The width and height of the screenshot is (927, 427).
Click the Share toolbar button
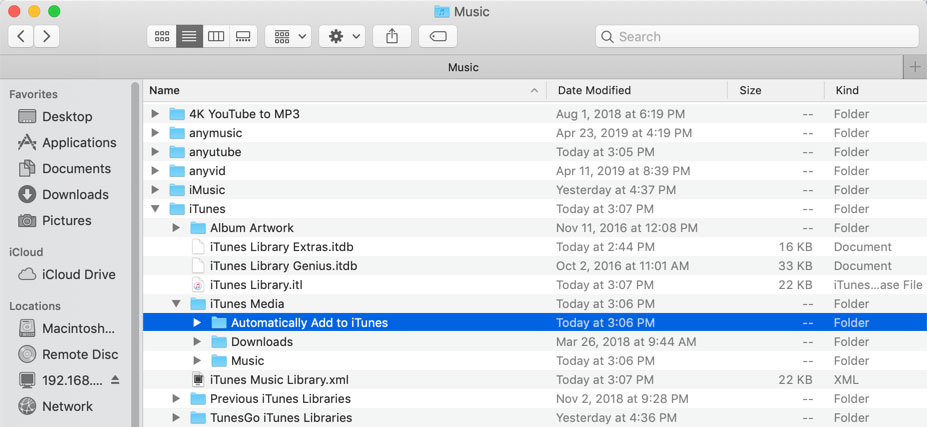[392, 37]
